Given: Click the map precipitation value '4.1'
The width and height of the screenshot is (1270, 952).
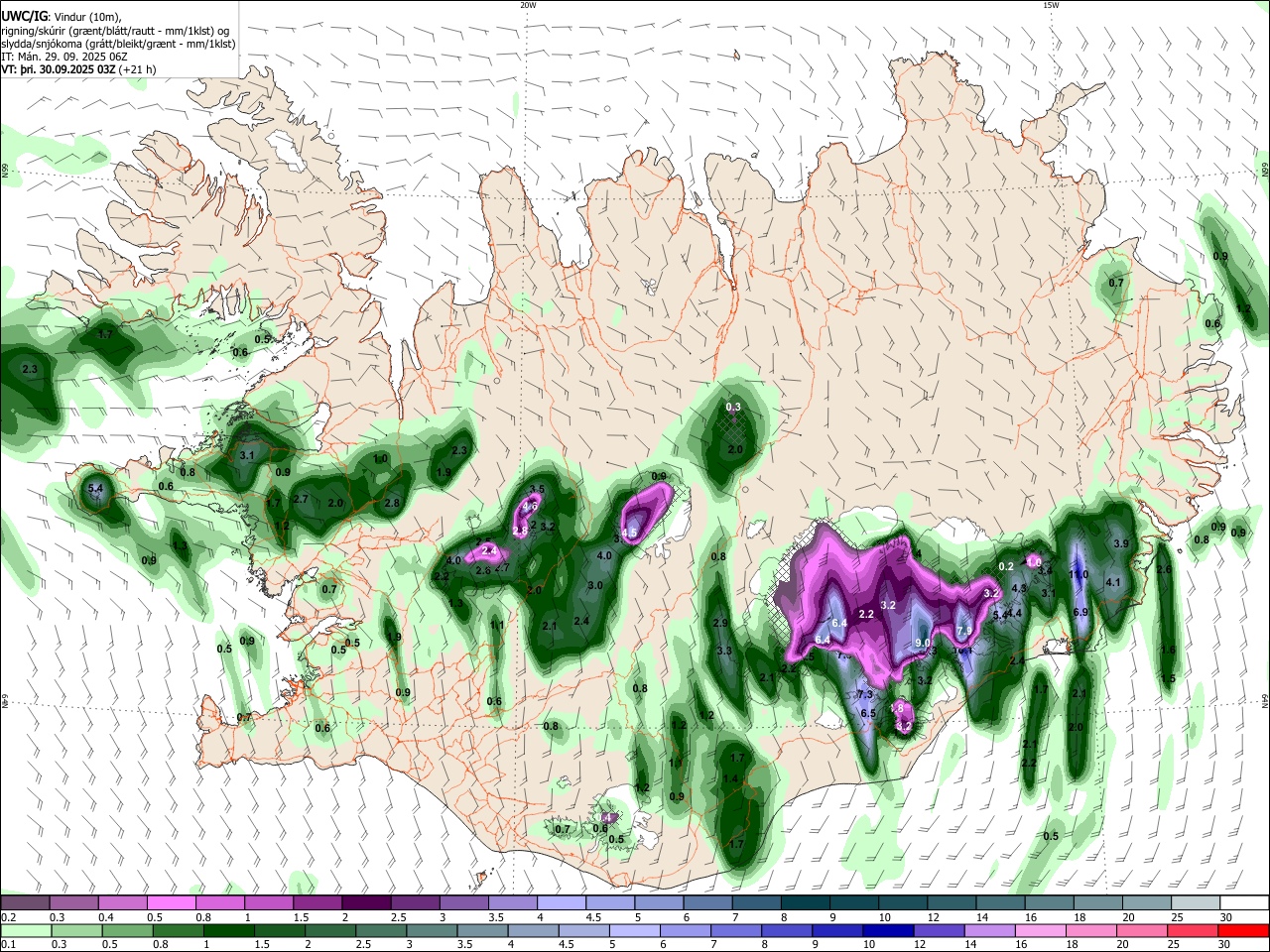Looking at the screenshot, I should 1112,583.
